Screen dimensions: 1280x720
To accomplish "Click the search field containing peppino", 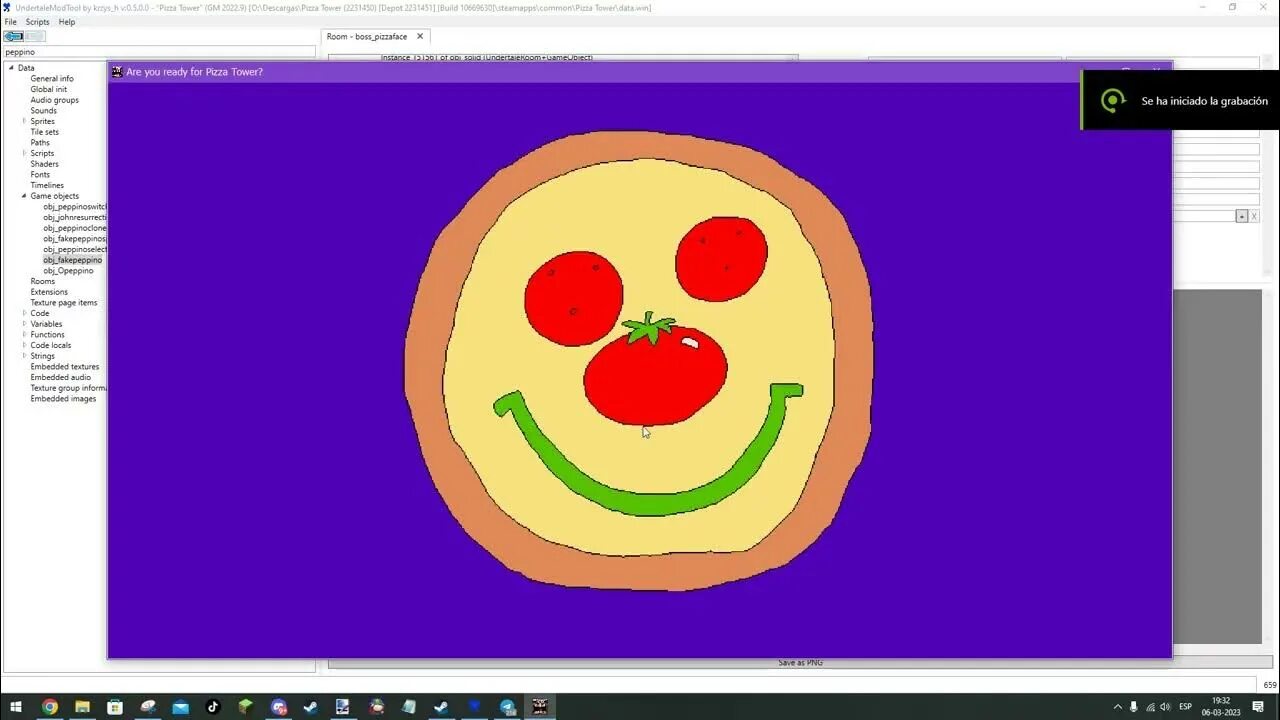I will 158,52.
